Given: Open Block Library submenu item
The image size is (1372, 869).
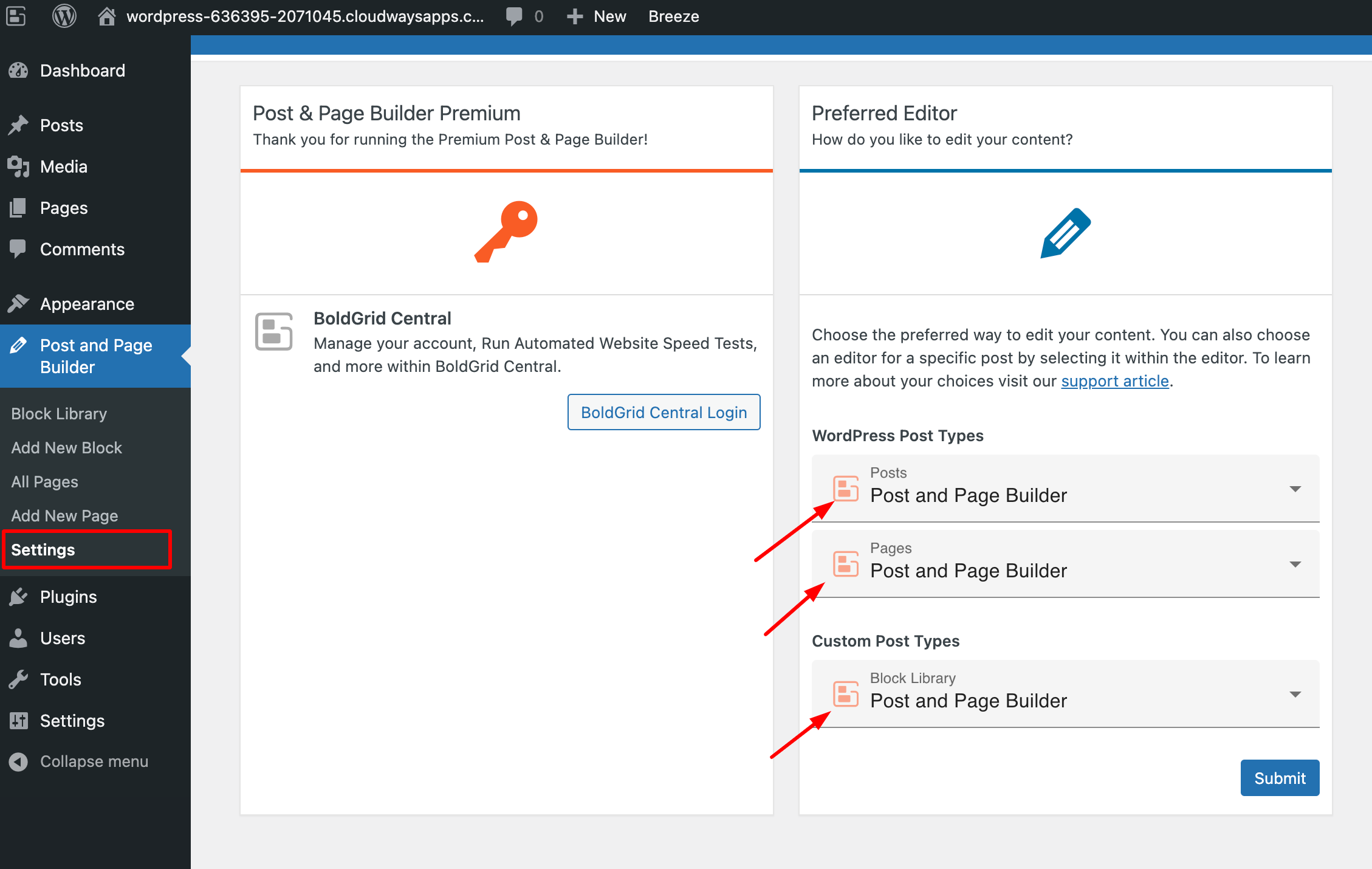Looking at the screenshot, I should [59, 414].
